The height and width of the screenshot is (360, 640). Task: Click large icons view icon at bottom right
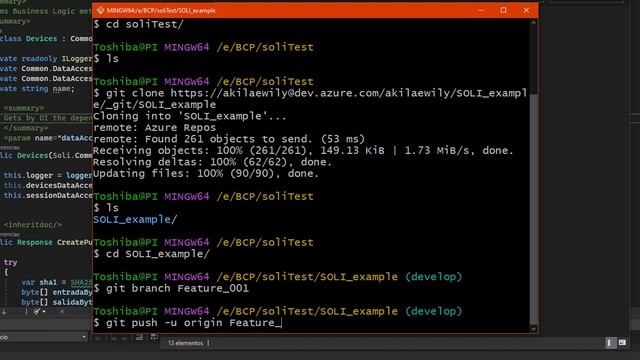click(x=622, y=343)
